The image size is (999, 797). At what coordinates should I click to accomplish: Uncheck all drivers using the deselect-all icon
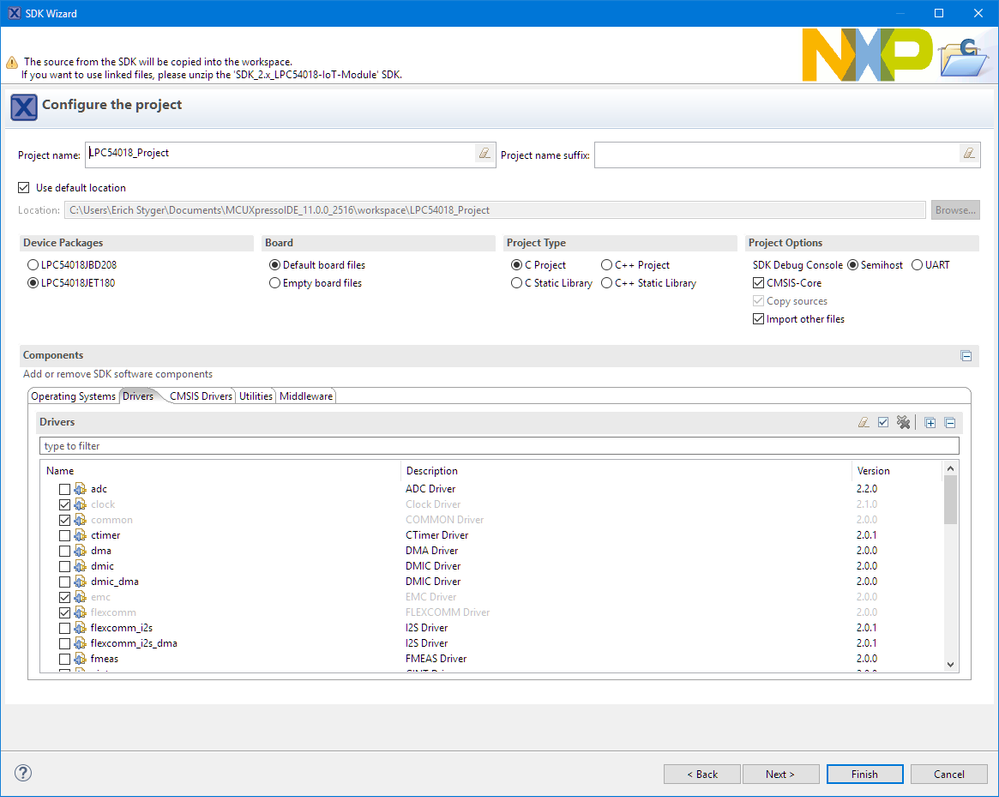coord(903,422)
